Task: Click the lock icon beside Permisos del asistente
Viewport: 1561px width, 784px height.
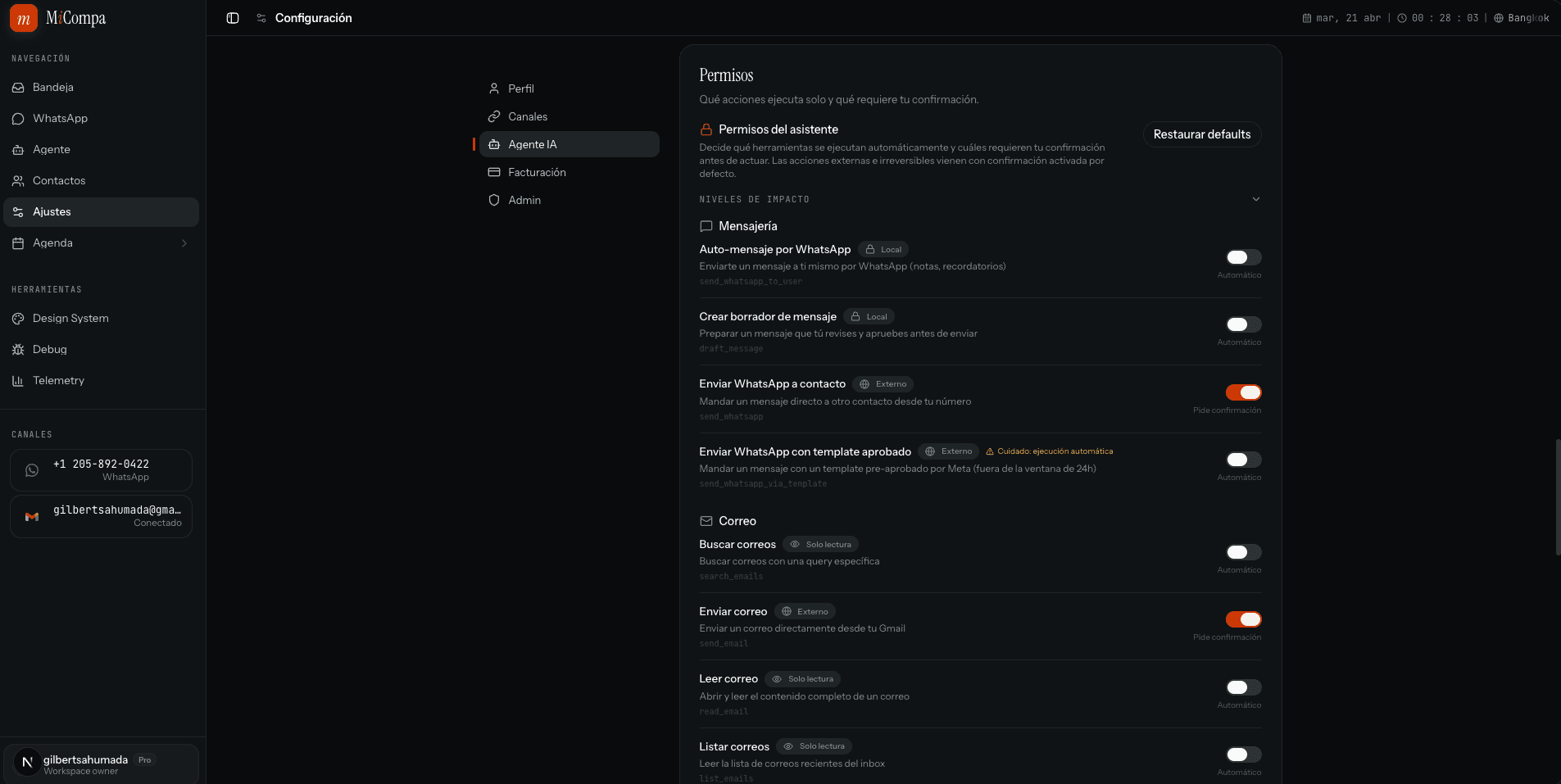Action: 706,129
